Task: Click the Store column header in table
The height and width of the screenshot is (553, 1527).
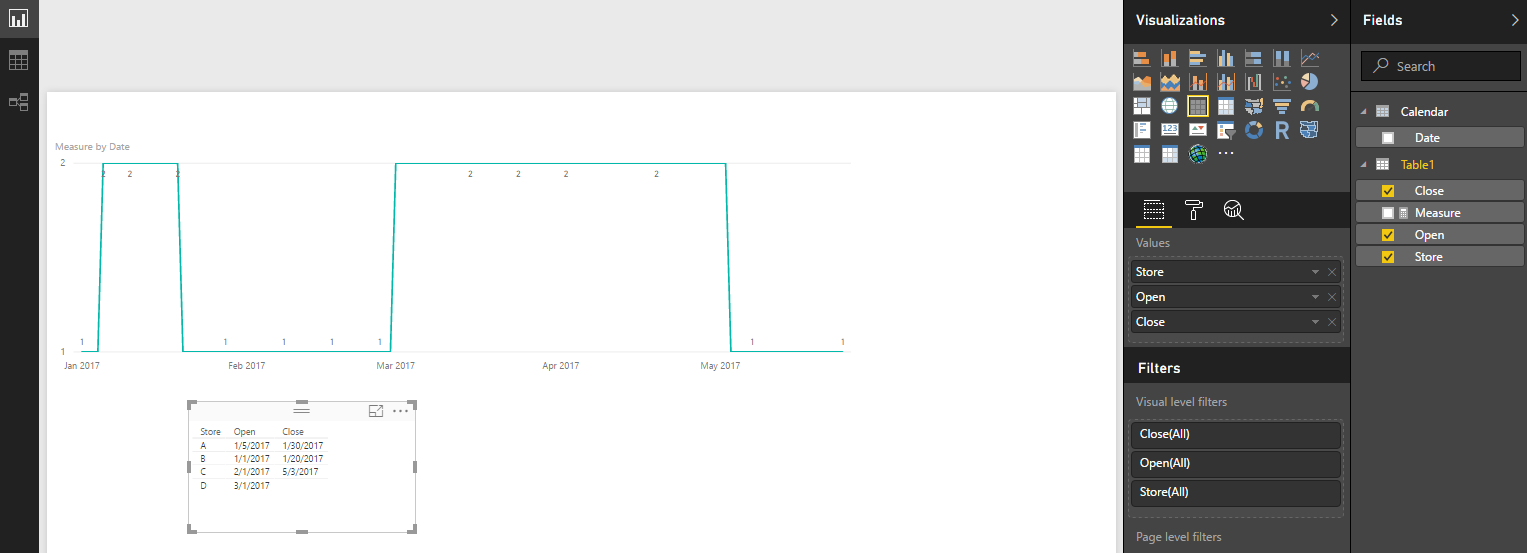Action: [210, 432]
